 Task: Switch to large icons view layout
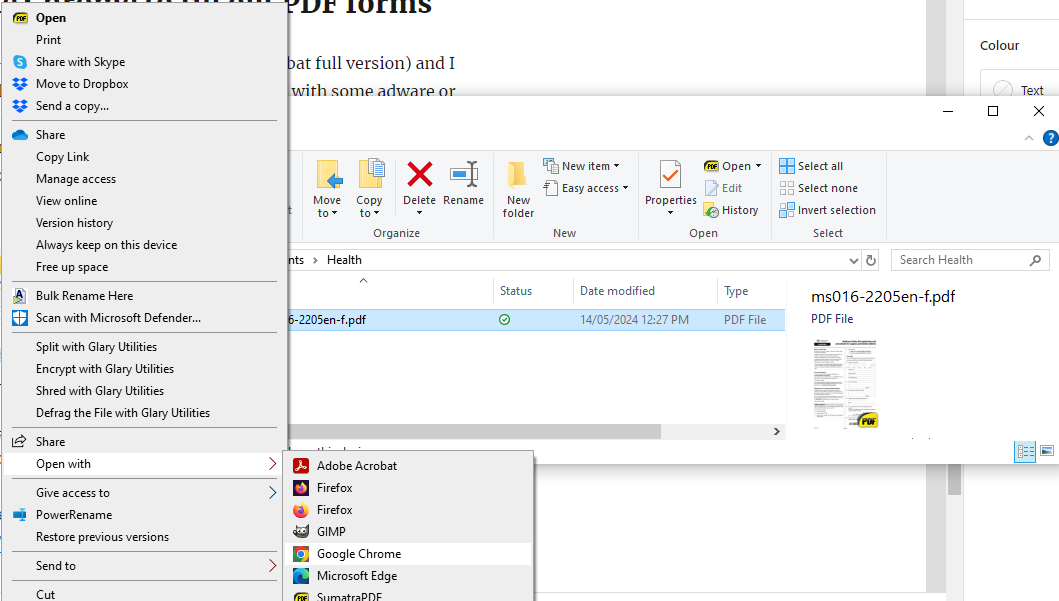[1047, 451]
